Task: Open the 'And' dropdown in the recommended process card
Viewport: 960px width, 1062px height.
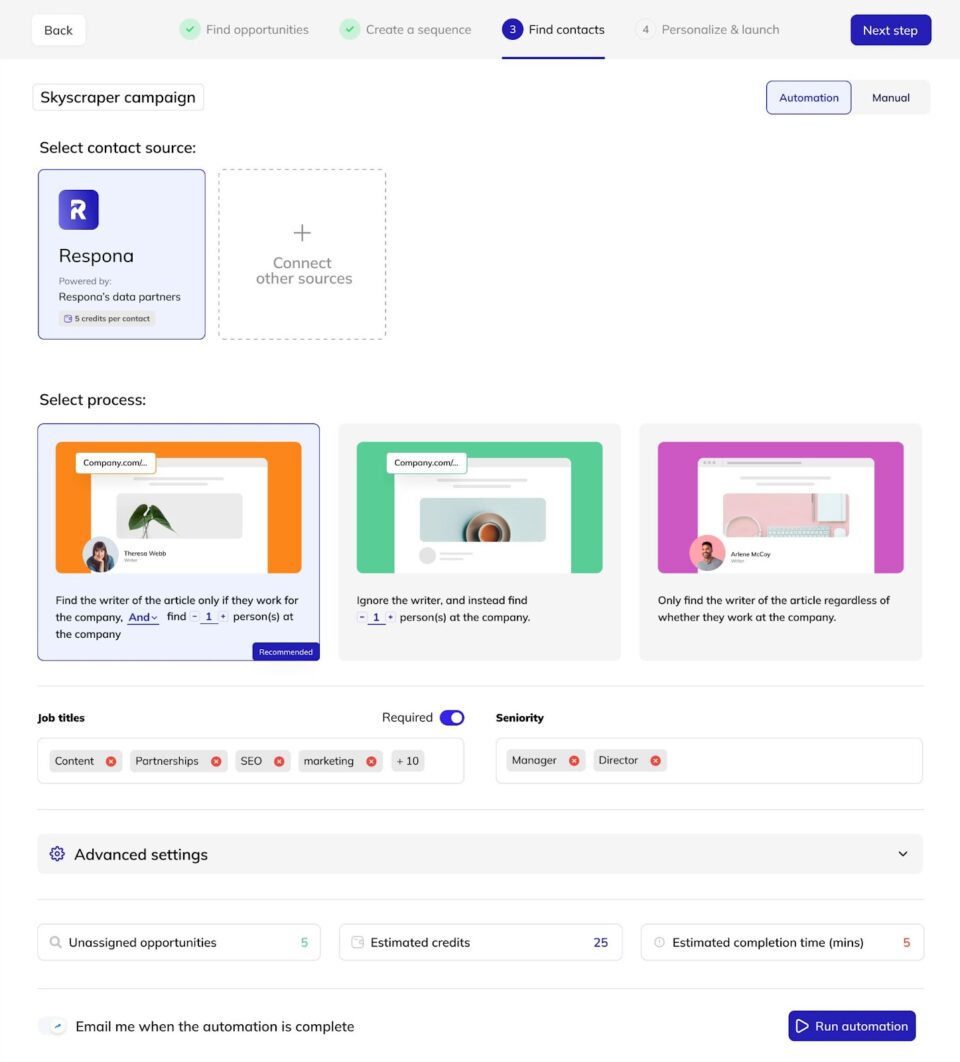Action: [x=143, y=617]
